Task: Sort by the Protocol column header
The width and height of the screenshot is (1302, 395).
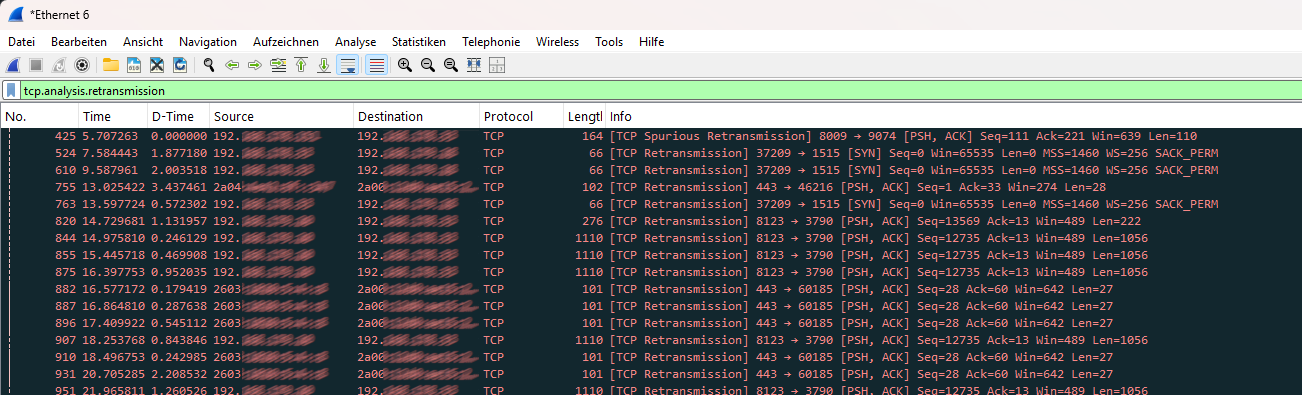Action: pyautogui.click(x=522, y=116)
